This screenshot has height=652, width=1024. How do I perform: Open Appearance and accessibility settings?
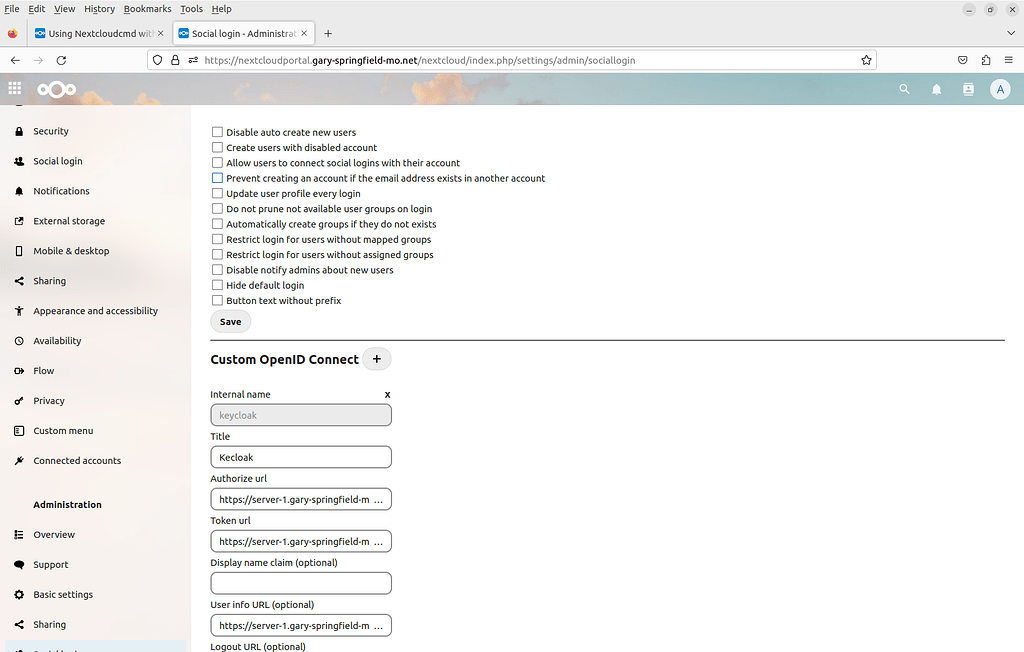tap(95, 311)
